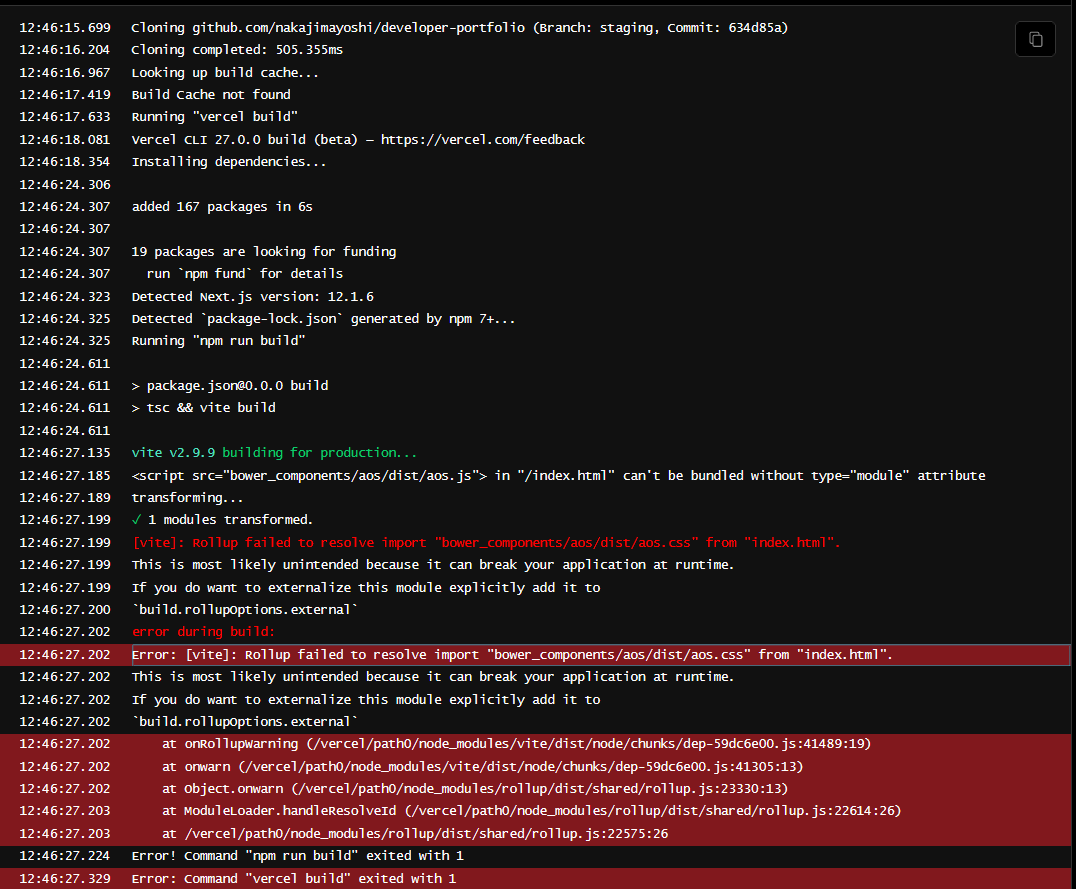Select the "> package.json@0.0.0 build" line
The height and width of the screenshot is (889, 1076).
(230, 385)
